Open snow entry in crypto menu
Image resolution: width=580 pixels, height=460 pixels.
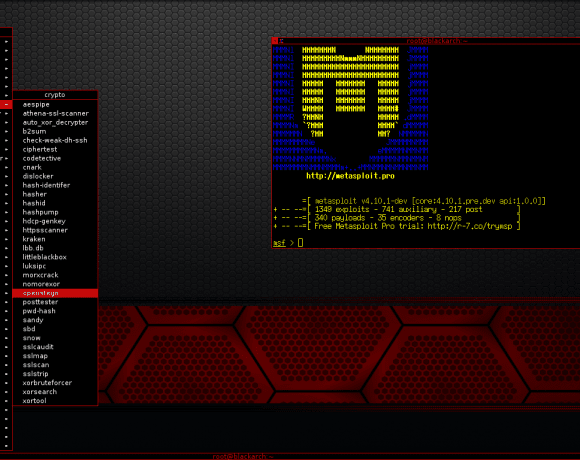click(x=55, y=338)
